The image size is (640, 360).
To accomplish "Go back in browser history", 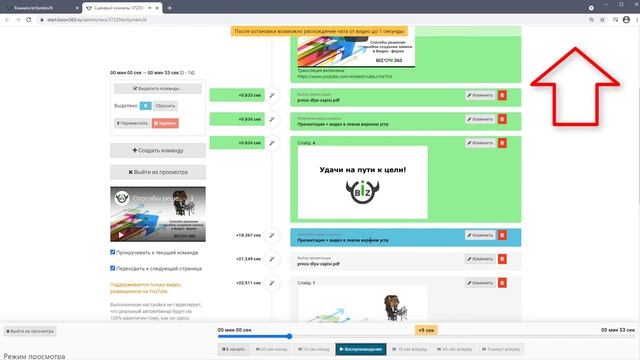I will click(7, 20).
